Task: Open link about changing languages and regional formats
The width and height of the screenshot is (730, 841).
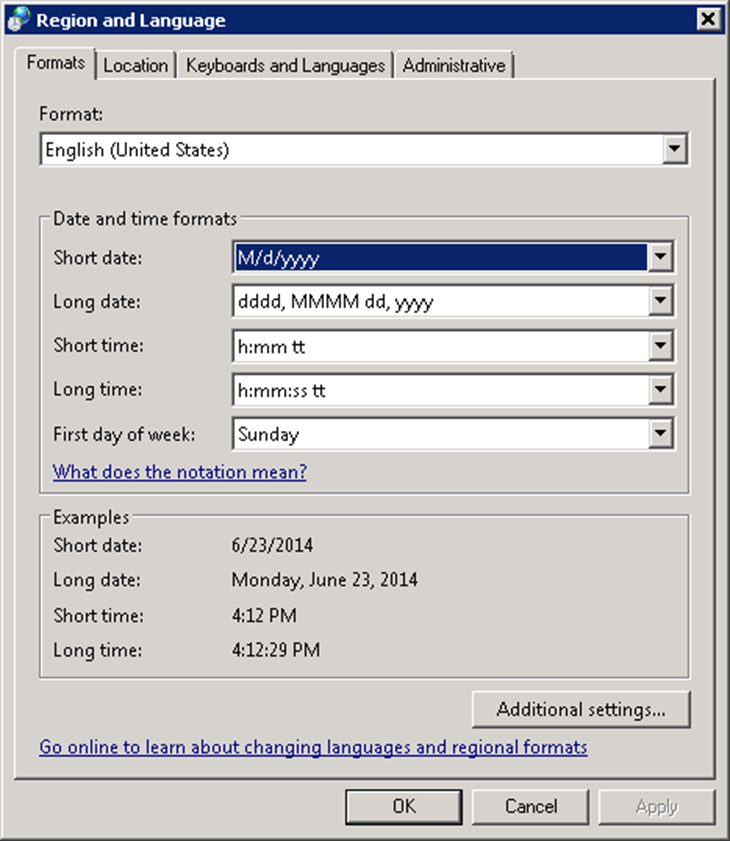Action: point(313,747)
